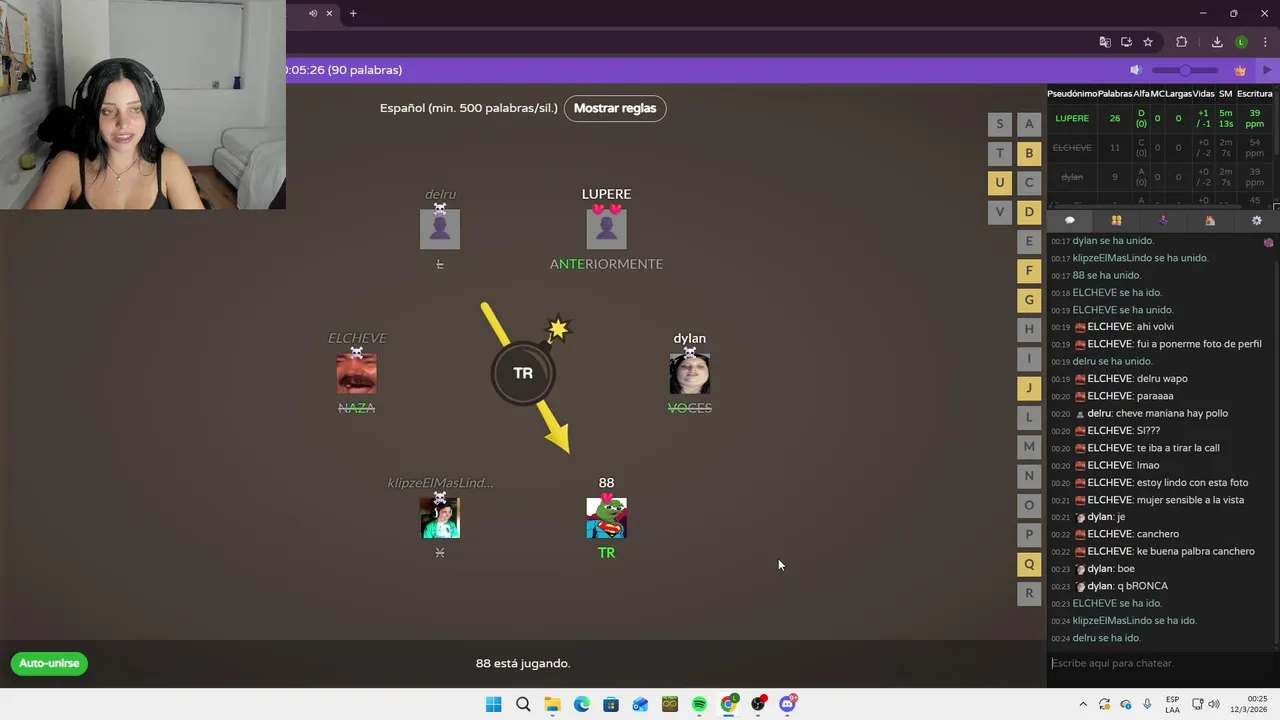Open Chrome three-dot menu
Viewport: 1280px width, 720px height.
pos(1265,42)
